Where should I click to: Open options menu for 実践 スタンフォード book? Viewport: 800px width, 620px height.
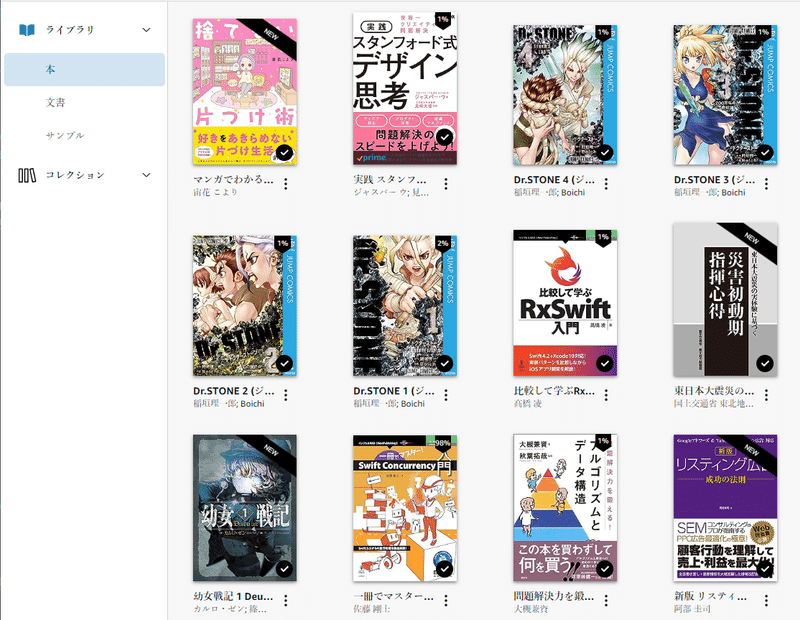pos(446,184)
